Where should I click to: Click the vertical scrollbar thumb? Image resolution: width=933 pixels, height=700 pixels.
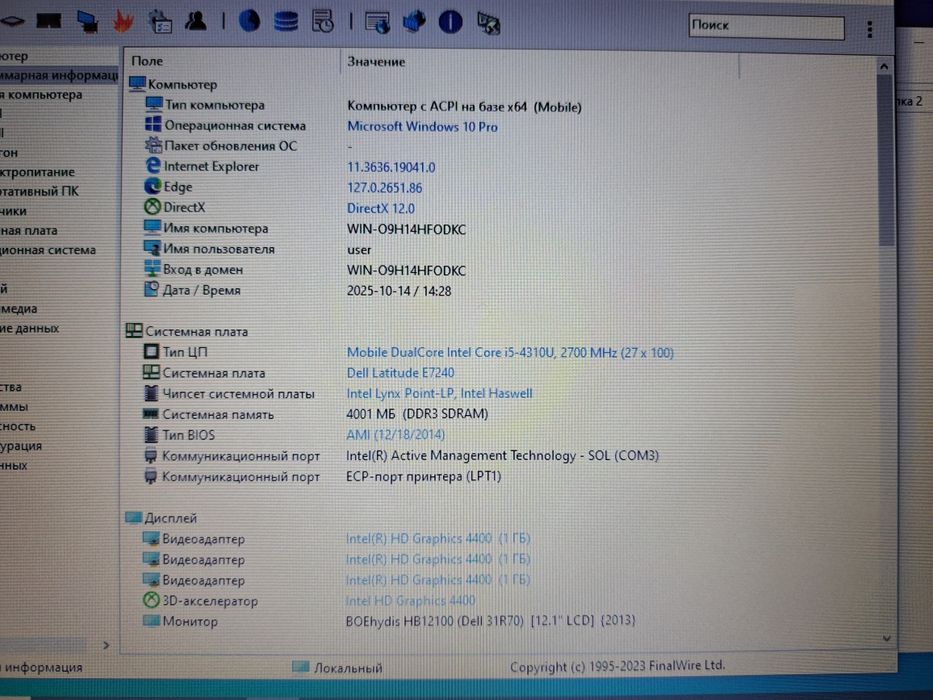click(x=887, y=161)
